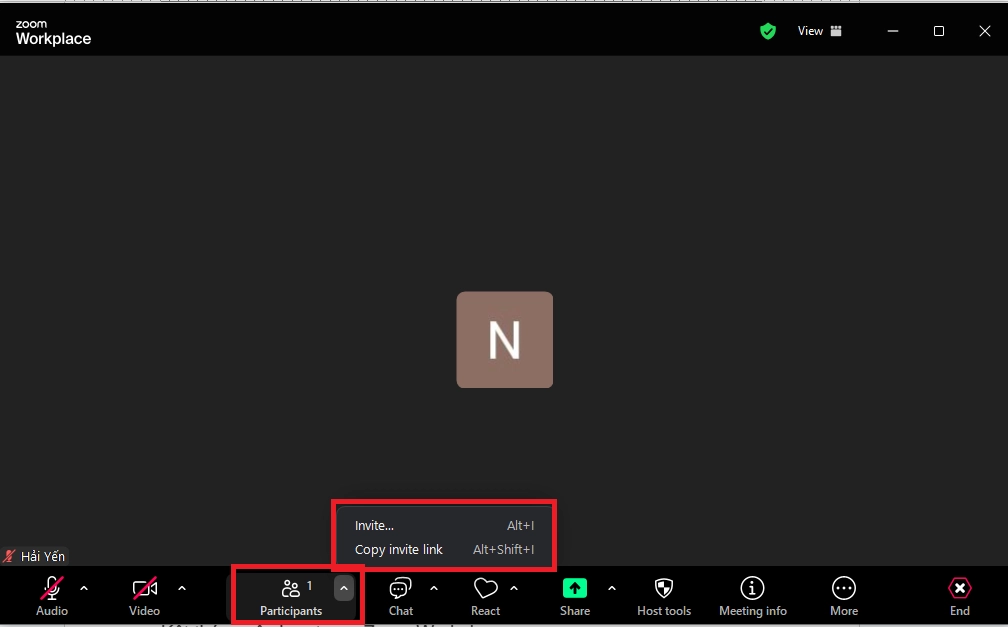Click the green encryption shield icon
The height and width of the screenshot is (627, 1008).
pos(768,31)
